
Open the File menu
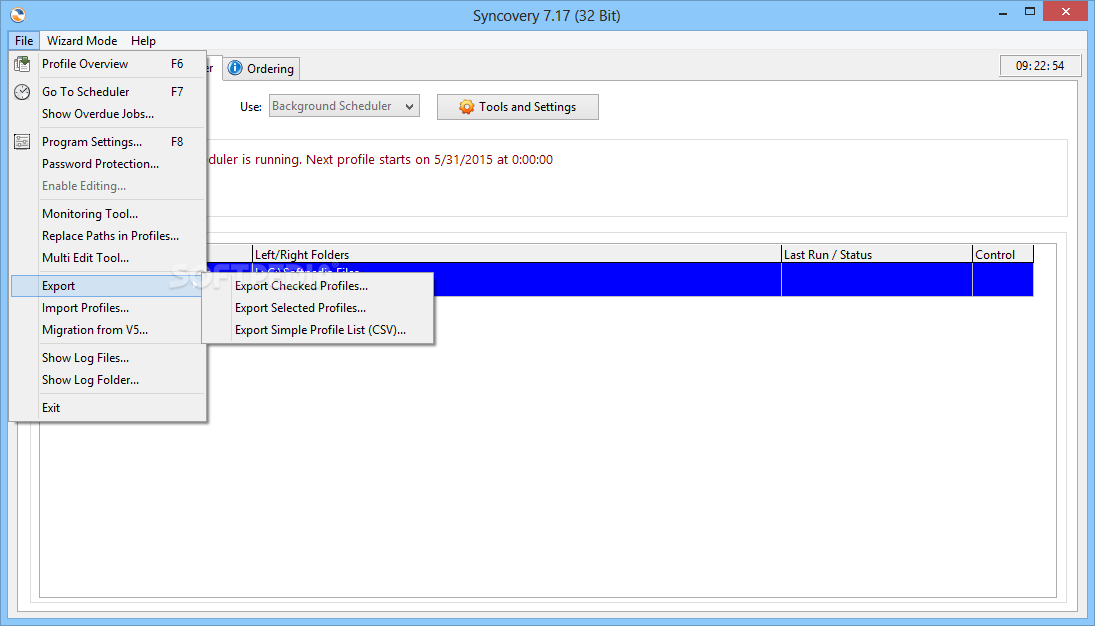[x=24, y=41]
